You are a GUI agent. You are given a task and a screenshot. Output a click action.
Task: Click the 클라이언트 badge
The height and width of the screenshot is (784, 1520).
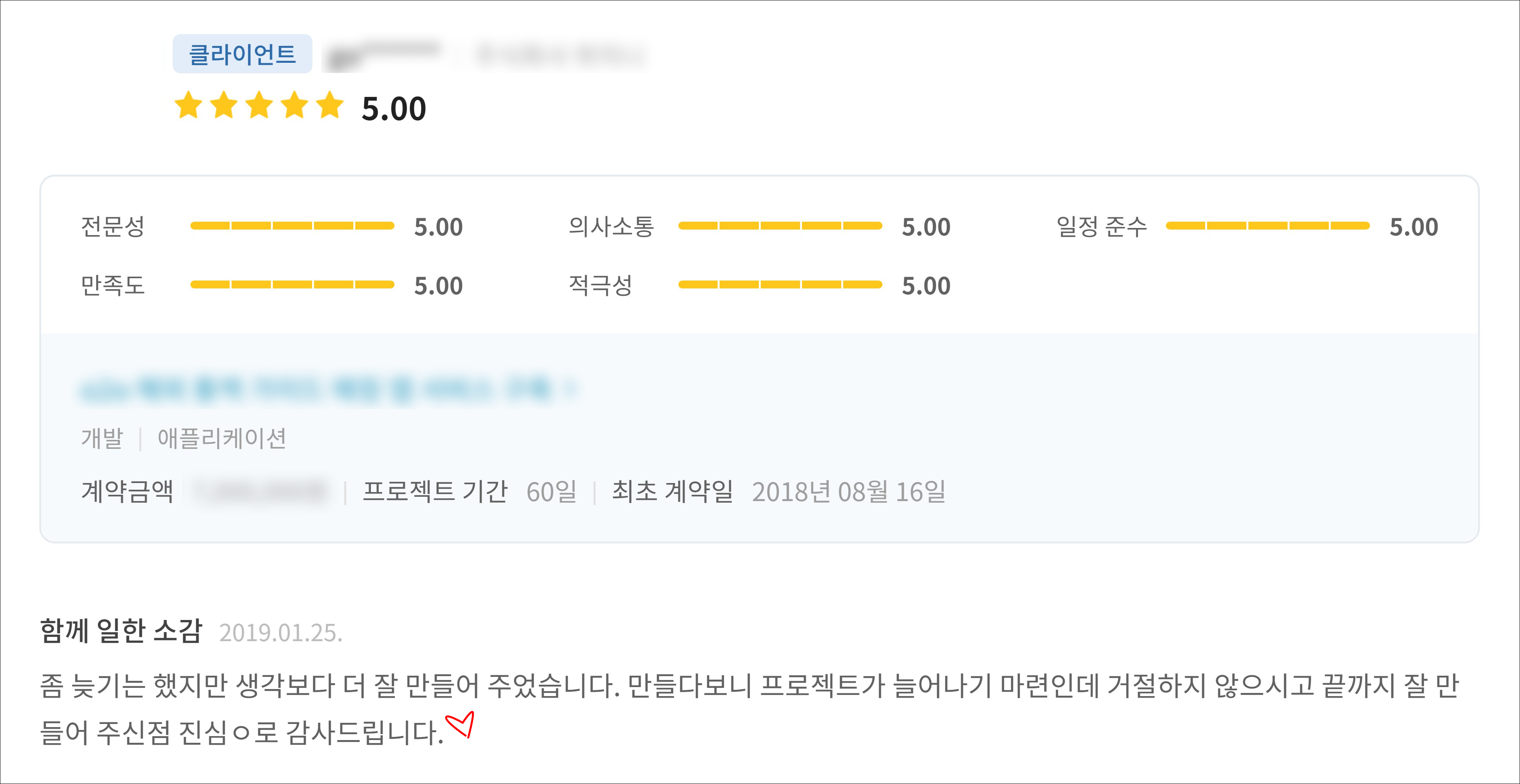pyautogui.click(x=242, y=54)
